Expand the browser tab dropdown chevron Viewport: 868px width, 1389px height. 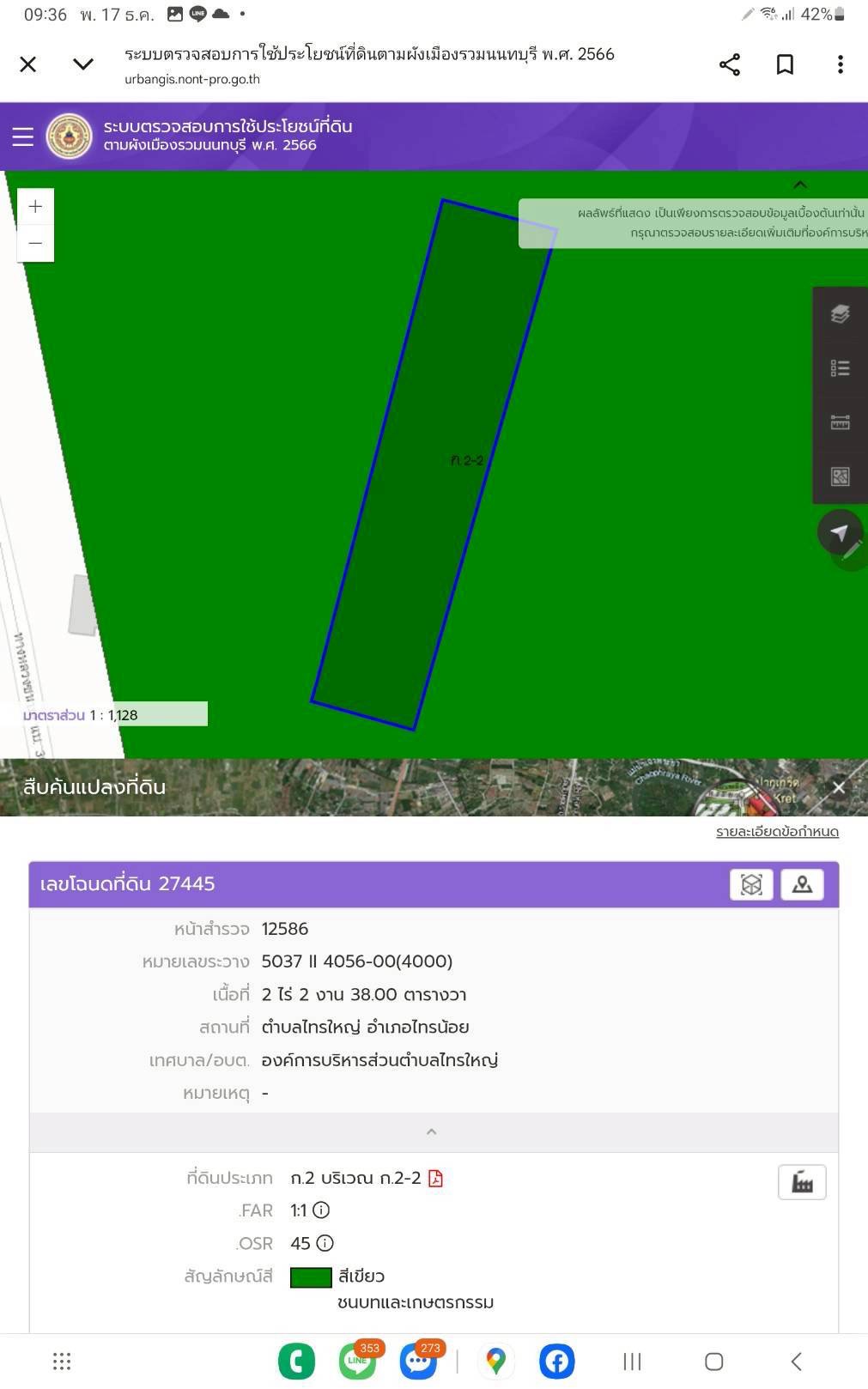tap(83, 64)
